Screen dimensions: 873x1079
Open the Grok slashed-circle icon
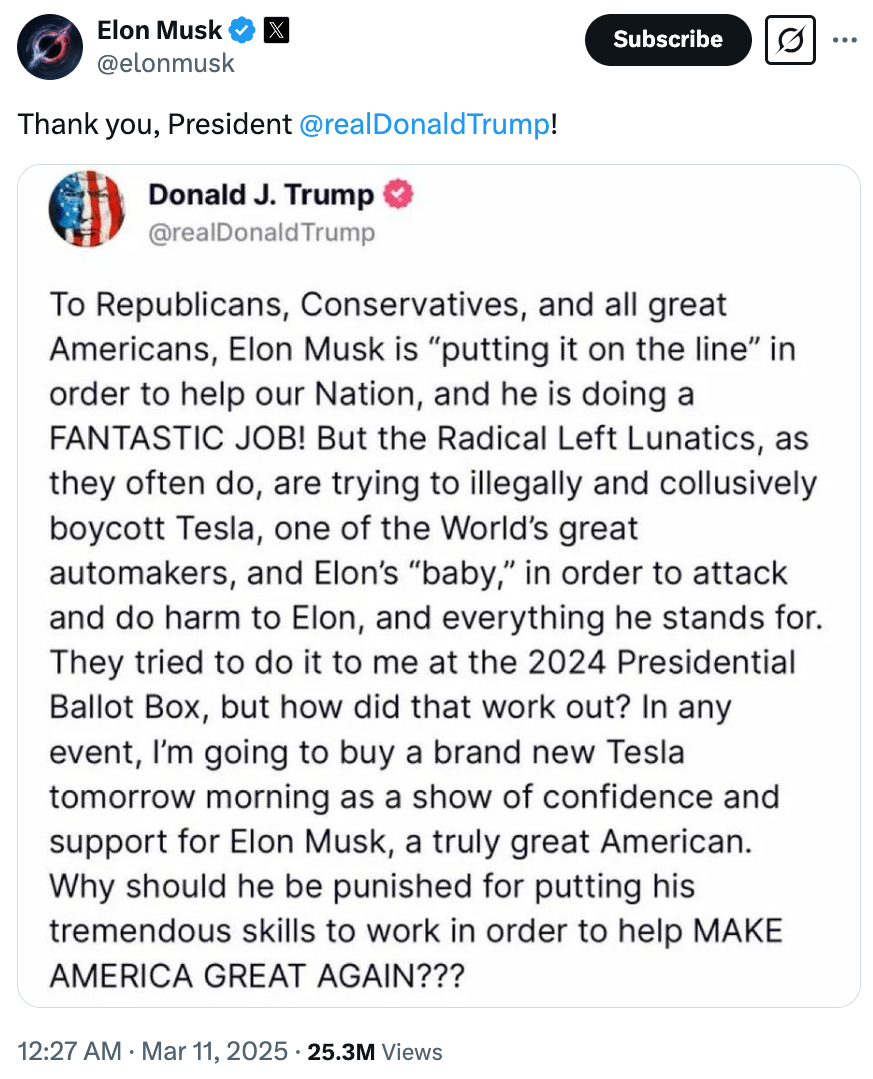click(x=790, y=40)
